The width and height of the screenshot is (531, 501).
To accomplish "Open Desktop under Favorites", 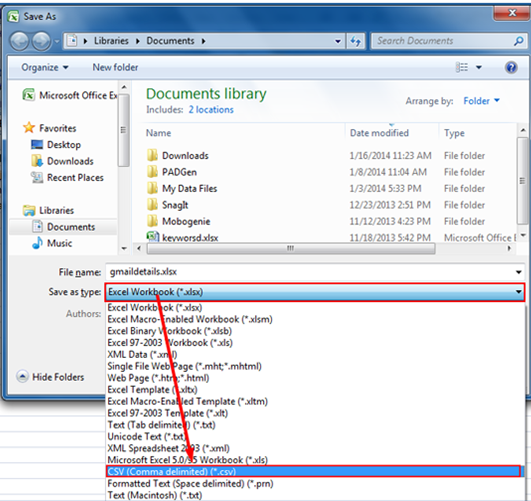I will pos(56,145).
